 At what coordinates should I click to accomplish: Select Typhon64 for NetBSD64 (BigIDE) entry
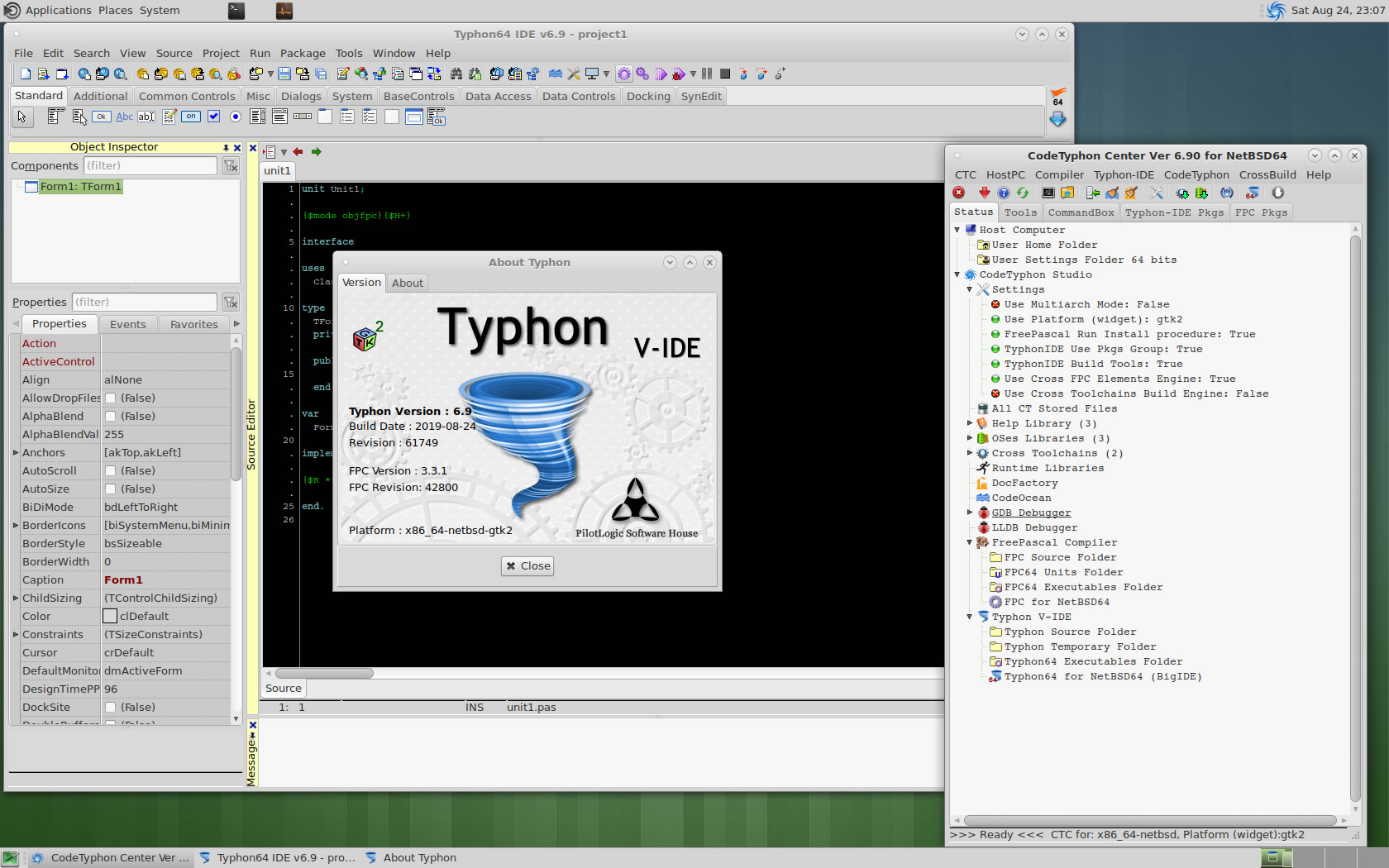[x=1103, y=676]
